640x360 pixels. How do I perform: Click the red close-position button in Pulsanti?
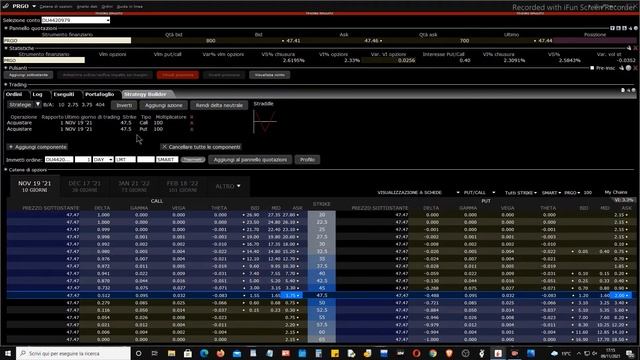click(x=178, y=75)
